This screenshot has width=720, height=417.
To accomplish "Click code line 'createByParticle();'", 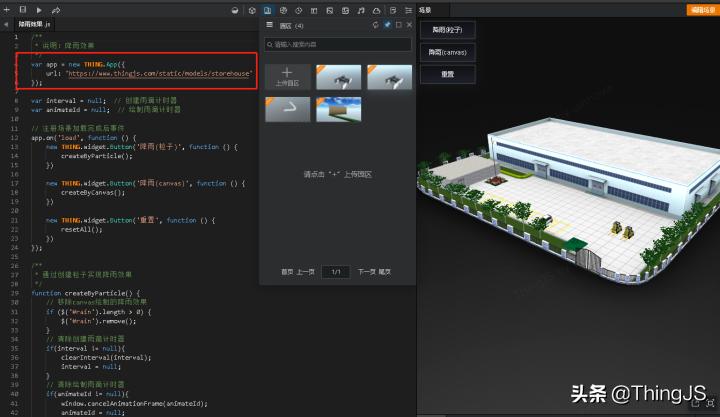I will [96, 156].
